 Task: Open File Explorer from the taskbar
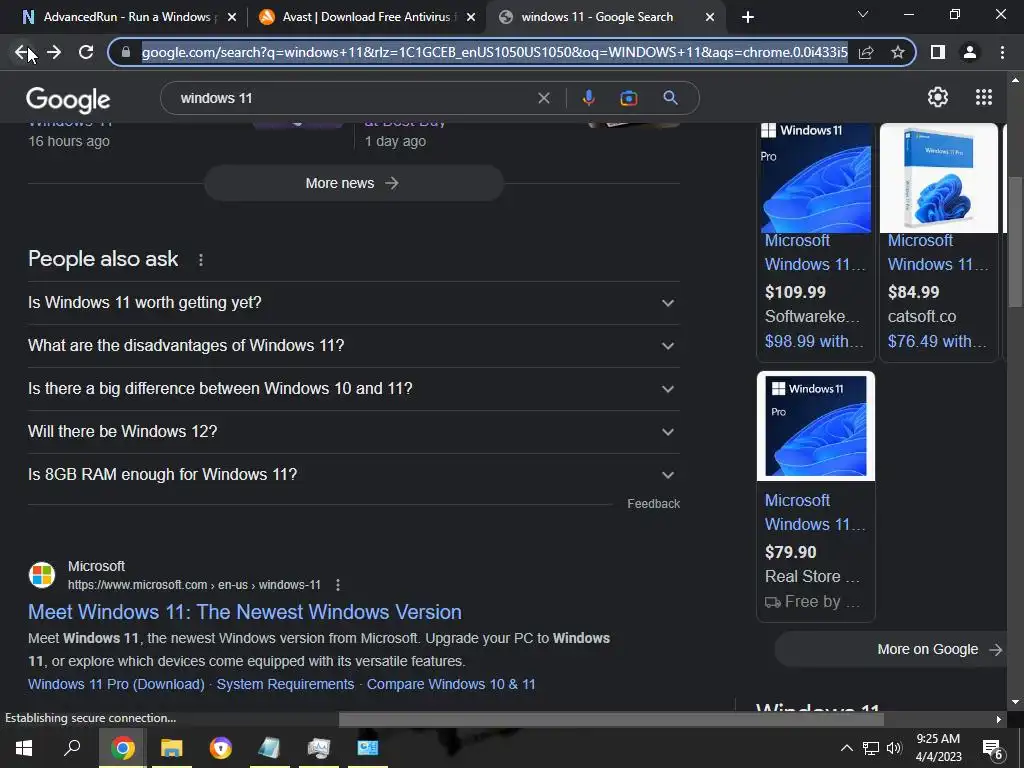click(x=172, y=748)
